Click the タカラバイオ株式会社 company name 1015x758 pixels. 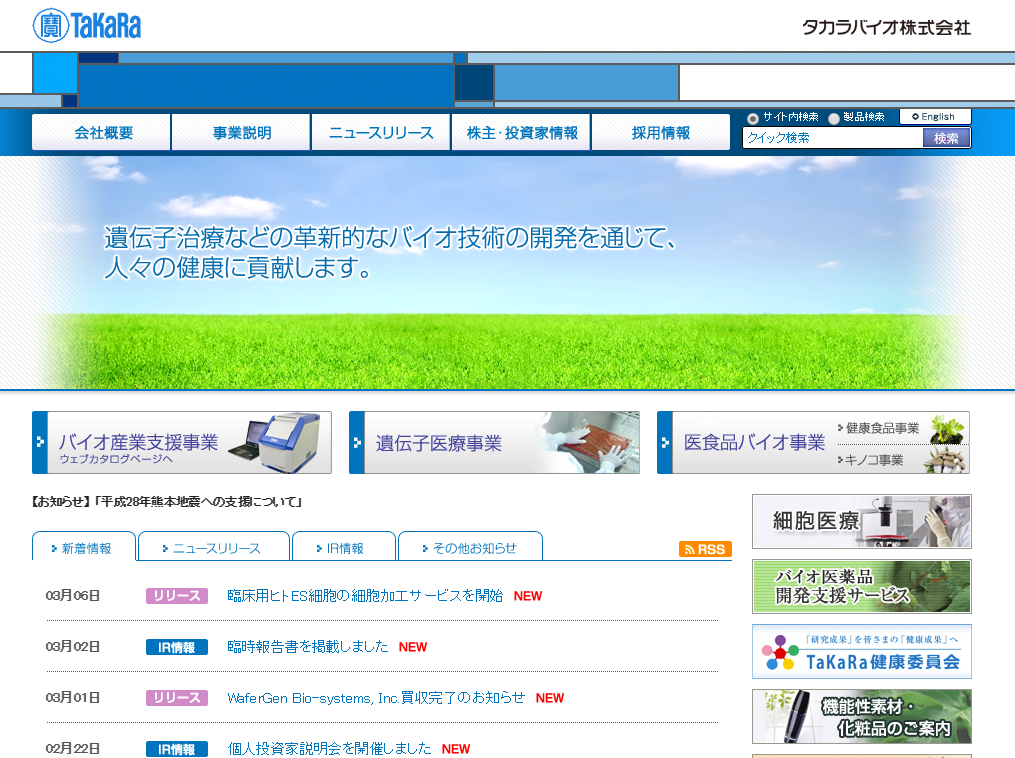pos(886,27)
